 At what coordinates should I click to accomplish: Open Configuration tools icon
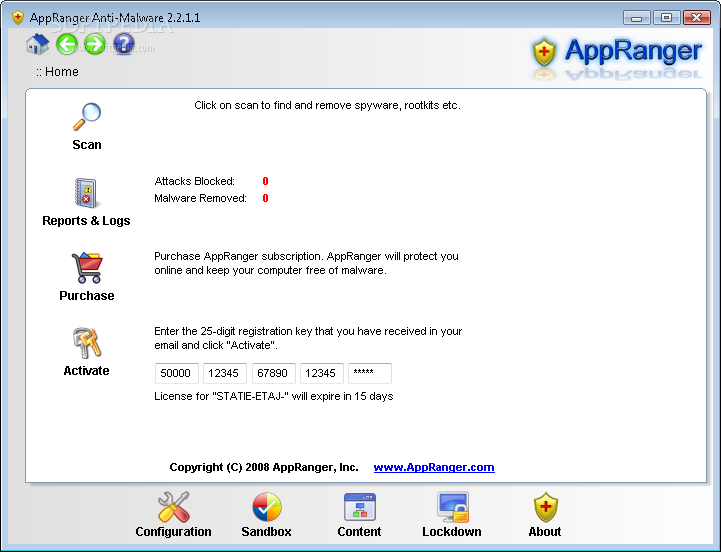(x=173, y=507)
